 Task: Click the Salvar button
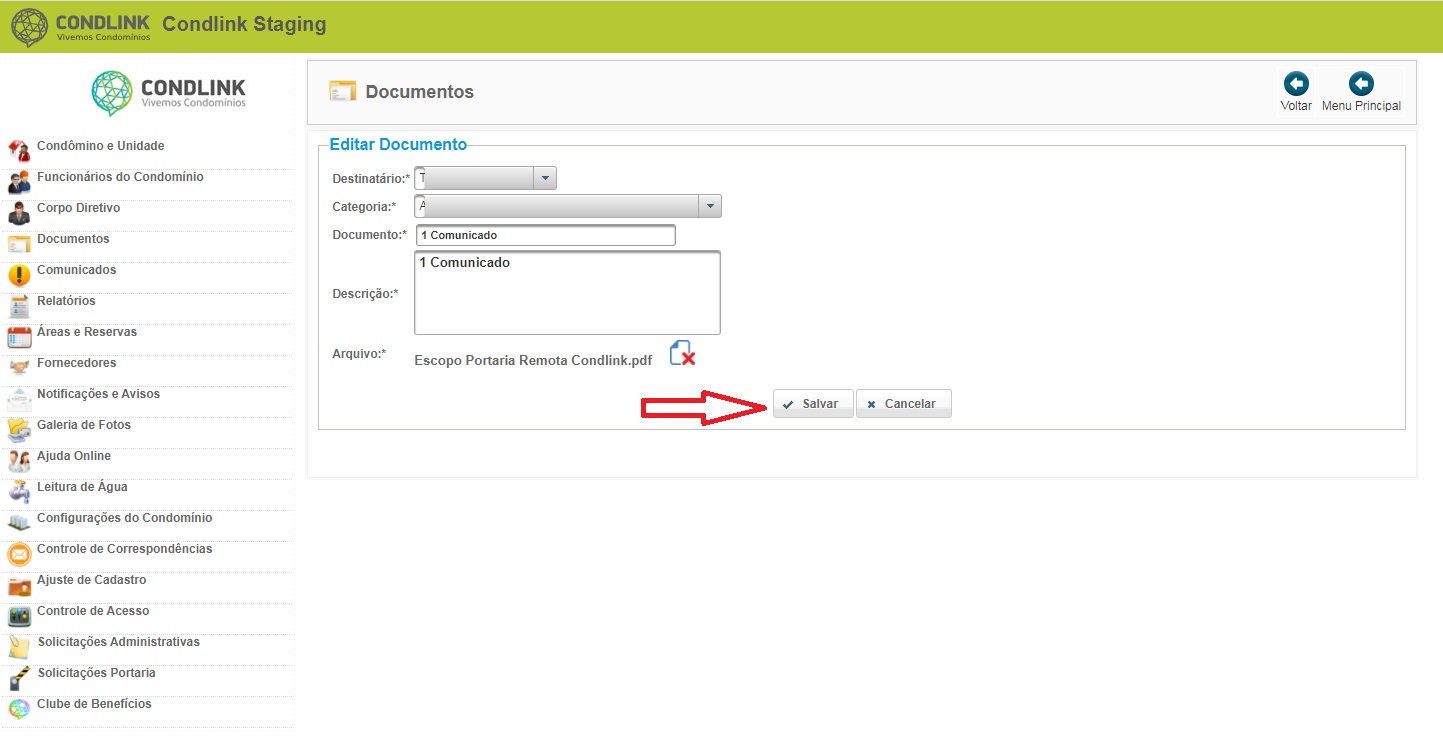813,404
